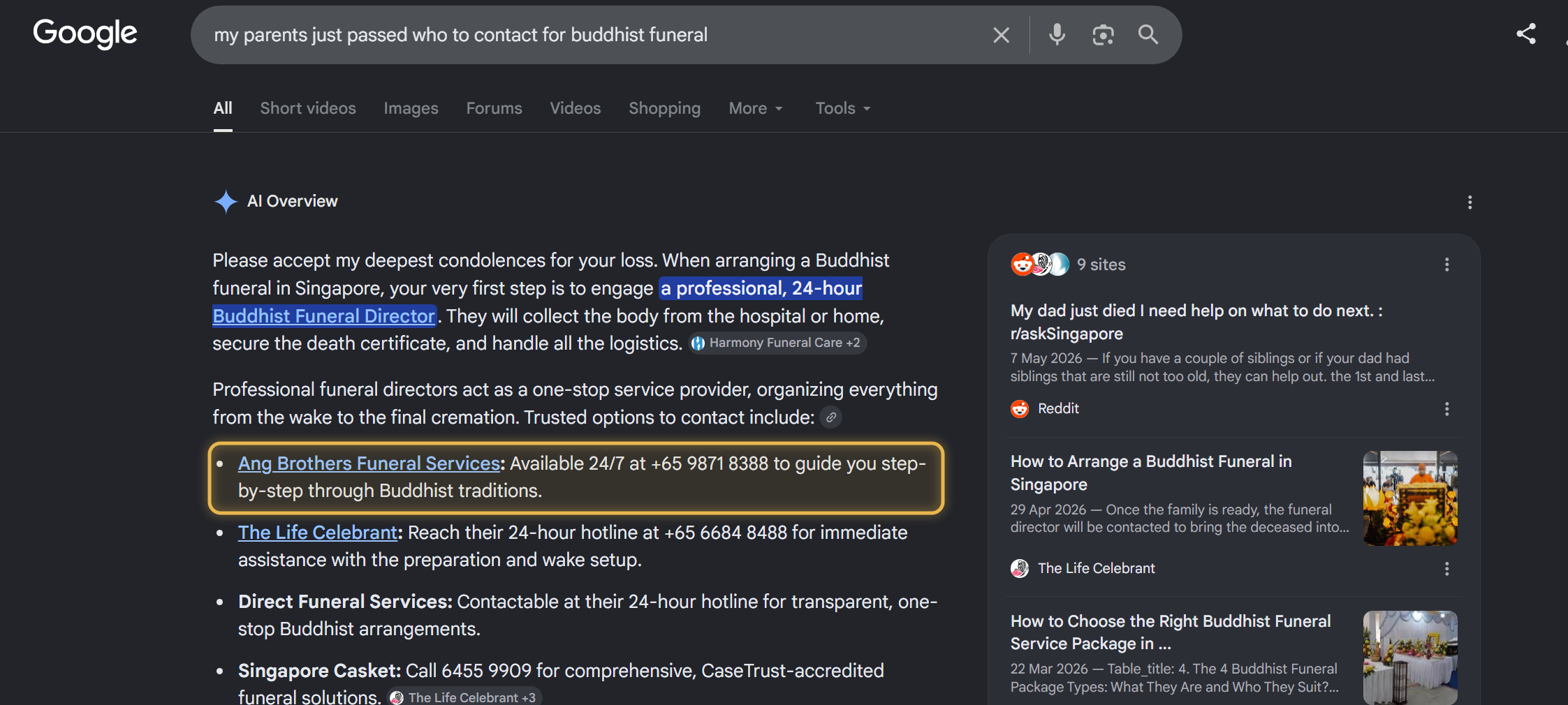1568x705 pixels.
Task: Click thumbnail for Buddhist Funeral Service Package result
Action: click(1410, 658)
